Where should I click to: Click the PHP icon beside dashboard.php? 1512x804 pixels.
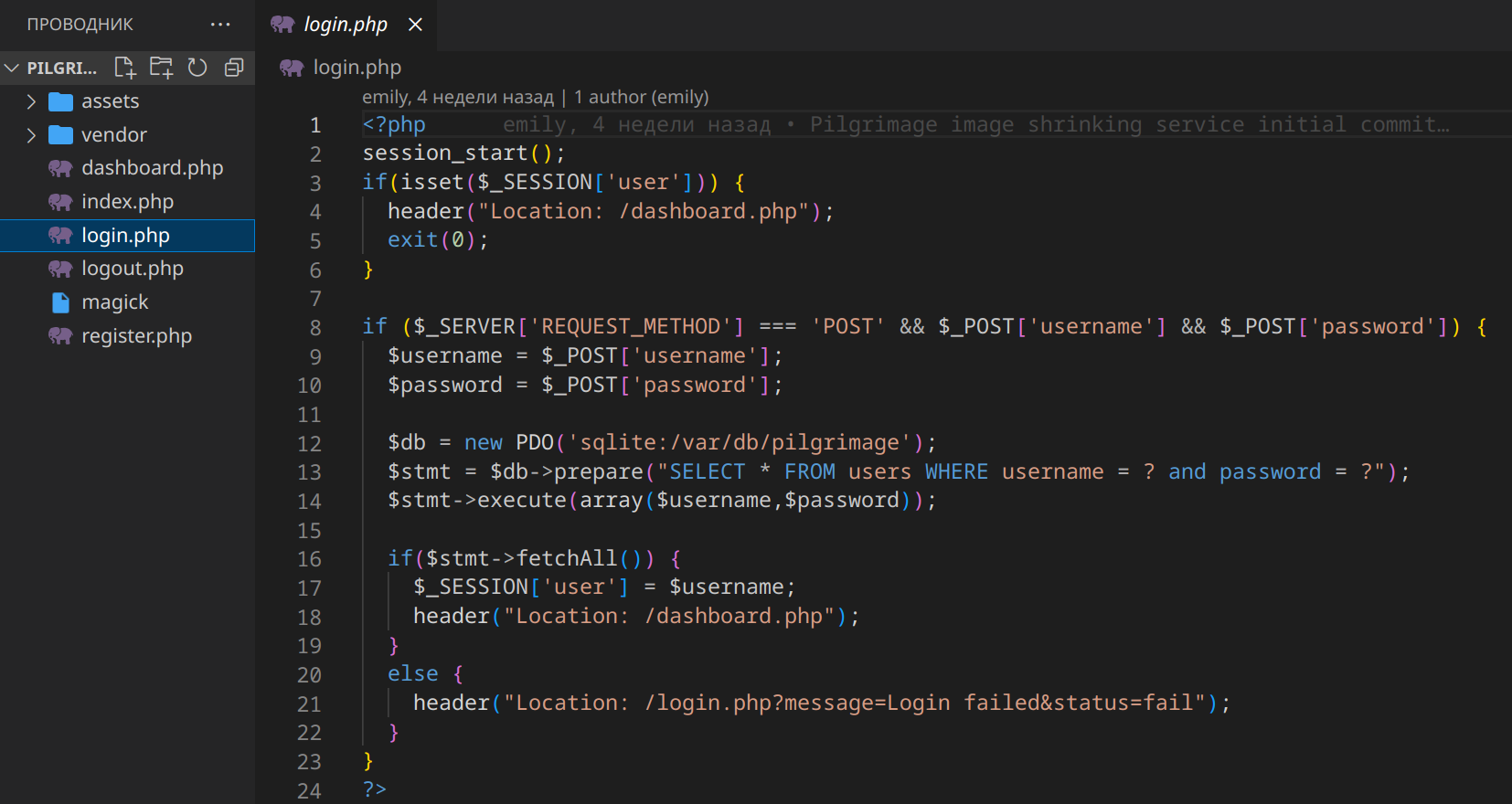coord(60,168)
